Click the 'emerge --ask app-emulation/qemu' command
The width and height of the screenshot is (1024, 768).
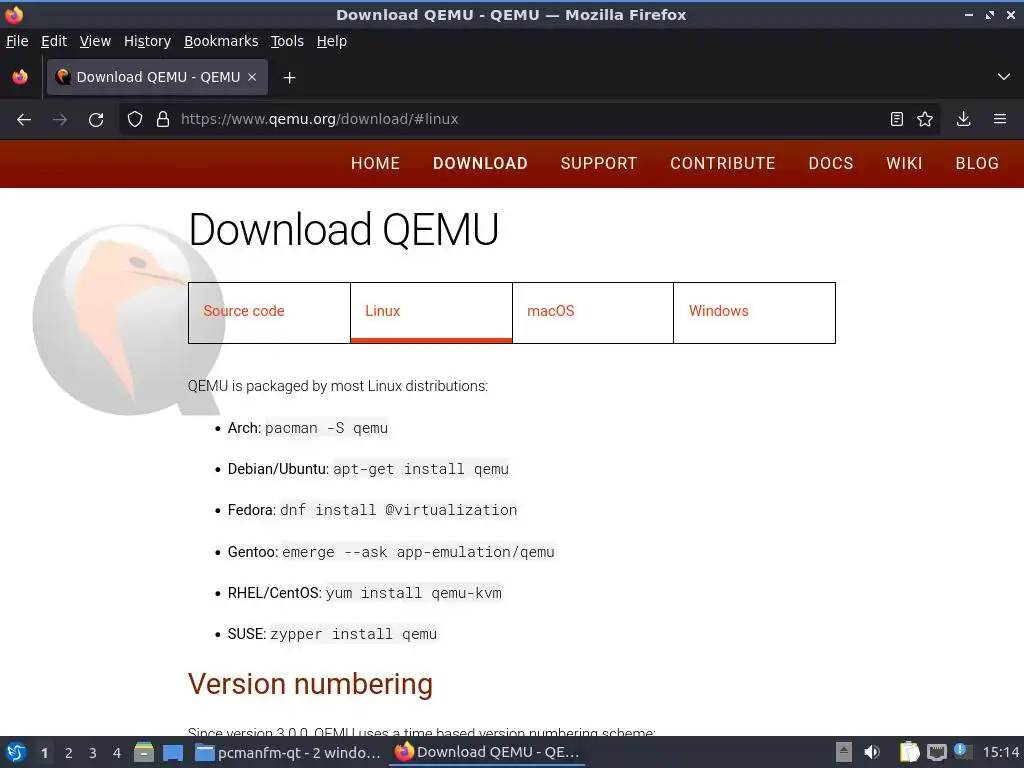pyautogui.click(x=418, y=552)
